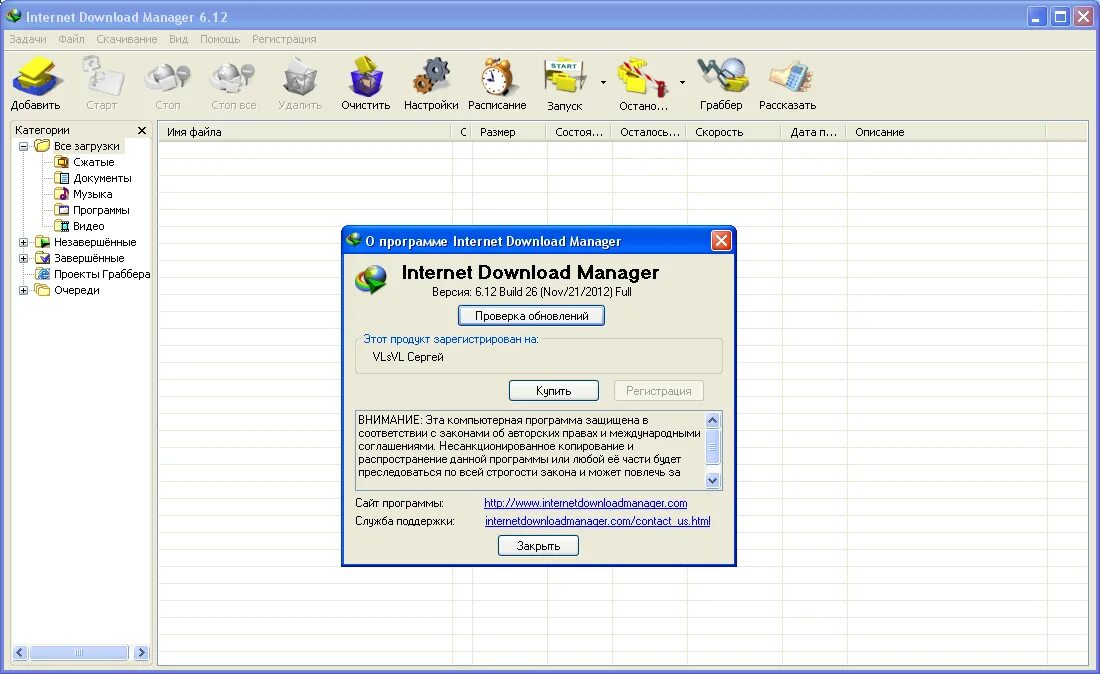Click the Купить button

pos(554,391)
